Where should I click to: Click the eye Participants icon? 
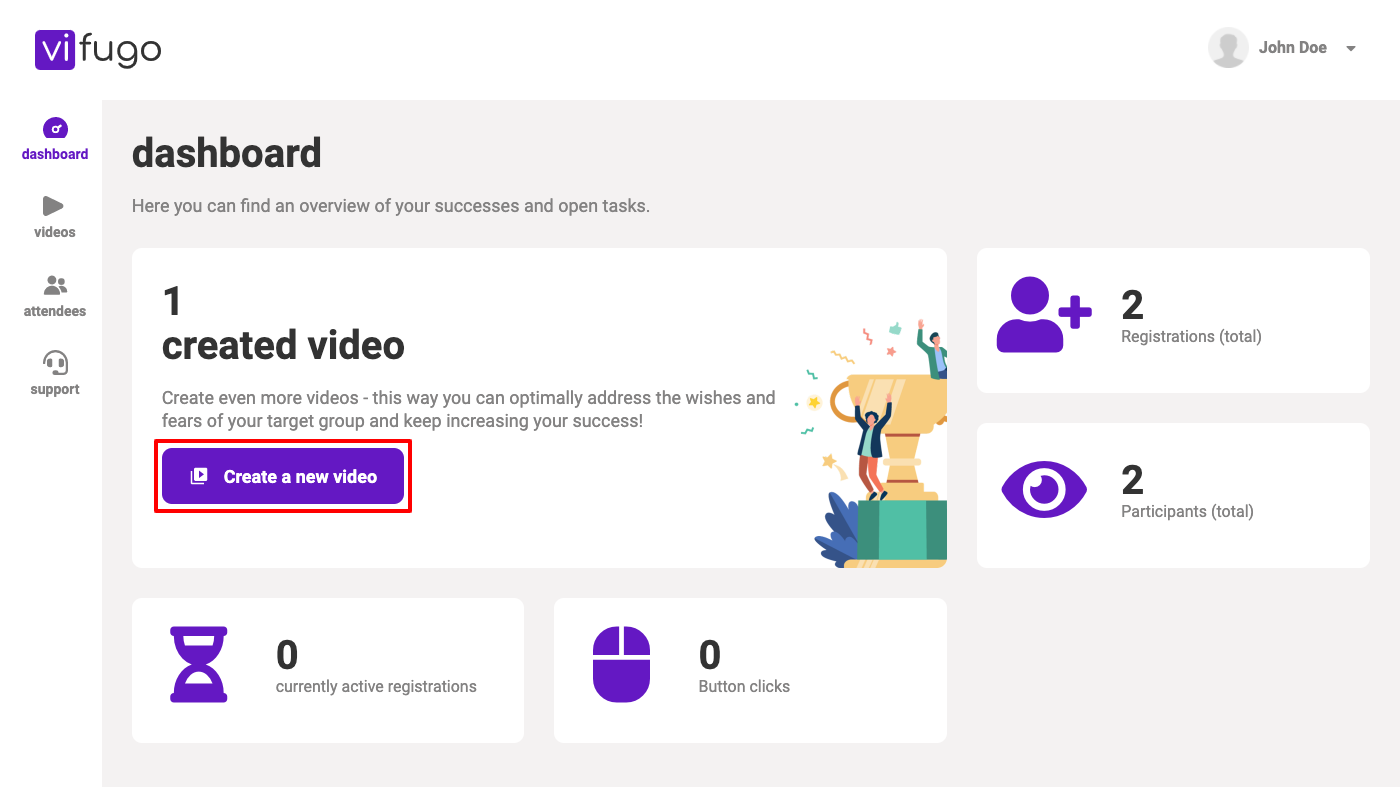[x=1044, y=489]
